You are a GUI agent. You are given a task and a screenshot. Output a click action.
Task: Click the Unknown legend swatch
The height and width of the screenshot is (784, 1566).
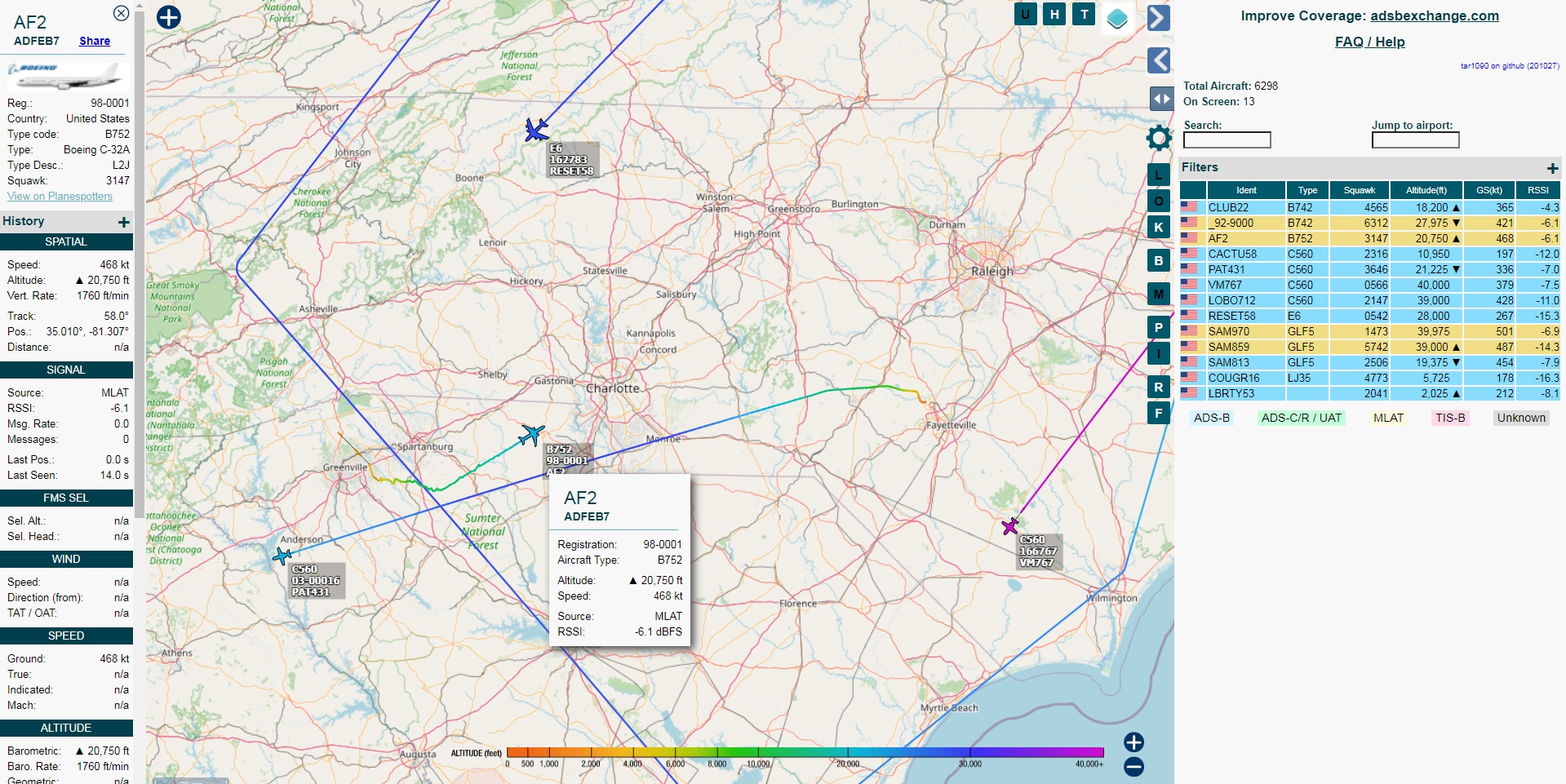pyautogui.click(x=1520, y=418)
